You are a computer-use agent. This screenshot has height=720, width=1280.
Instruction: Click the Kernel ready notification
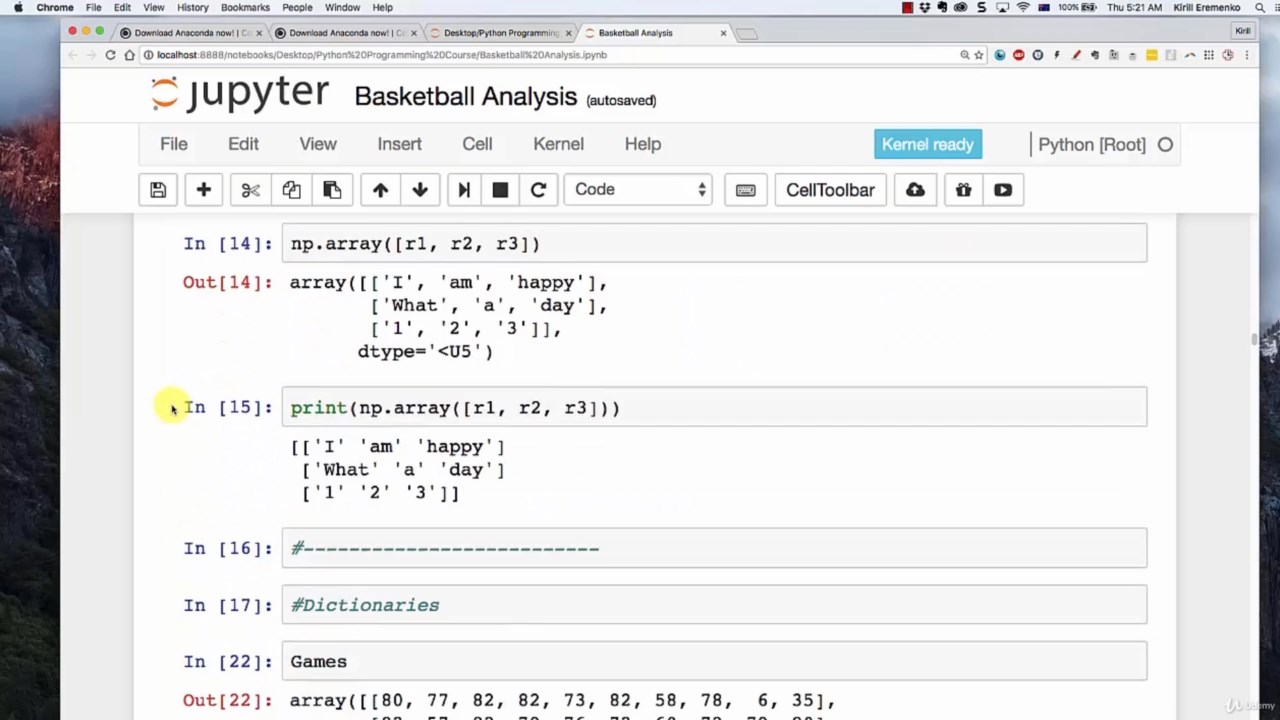[927, 144]
